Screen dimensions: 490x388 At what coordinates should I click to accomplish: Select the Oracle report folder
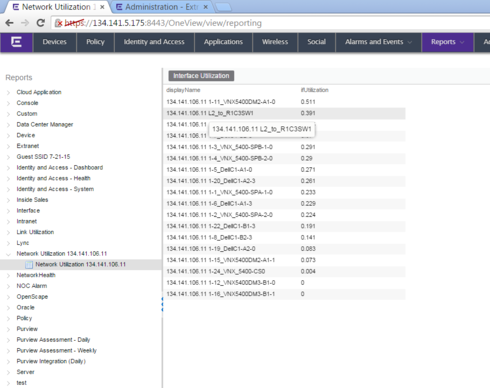pos(25,307)
